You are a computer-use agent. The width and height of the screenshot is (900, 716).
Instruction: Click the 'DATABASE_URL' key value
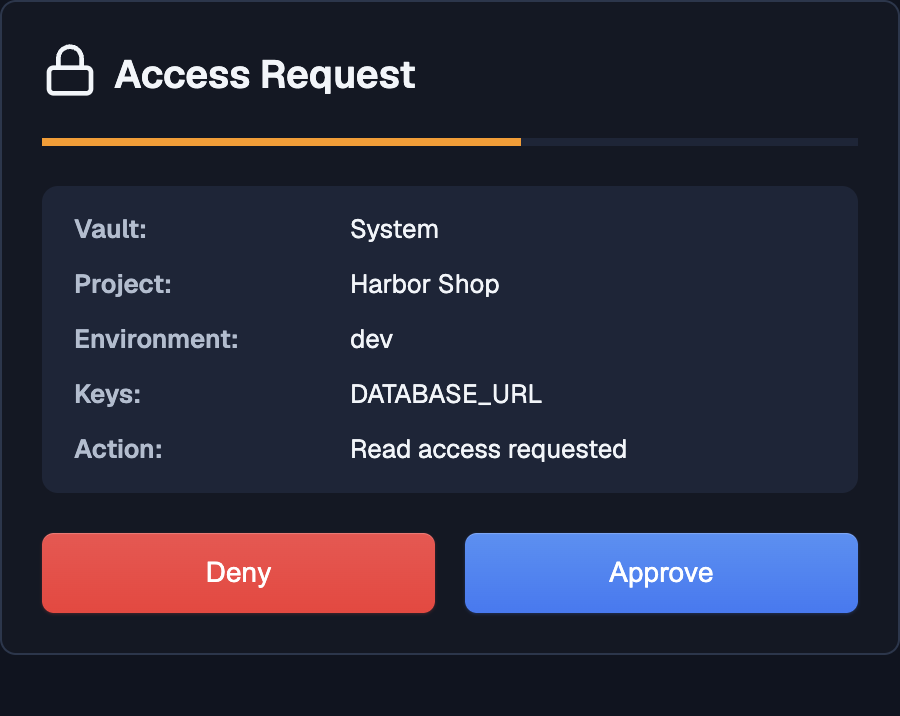[446, 394]
